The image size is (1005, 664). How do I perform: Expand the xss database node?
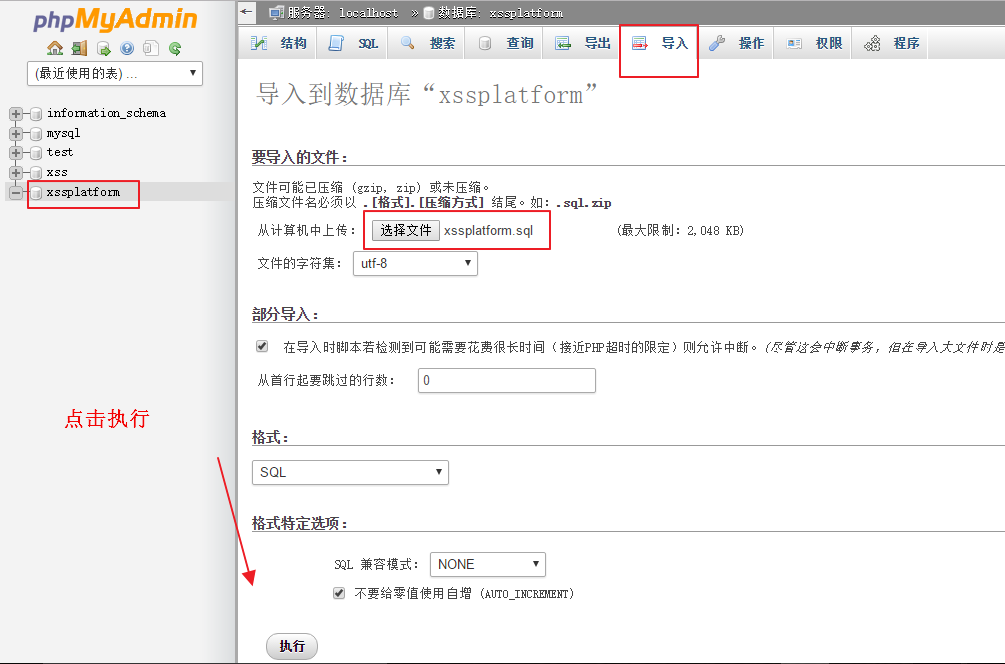click(x=16, y=173)
